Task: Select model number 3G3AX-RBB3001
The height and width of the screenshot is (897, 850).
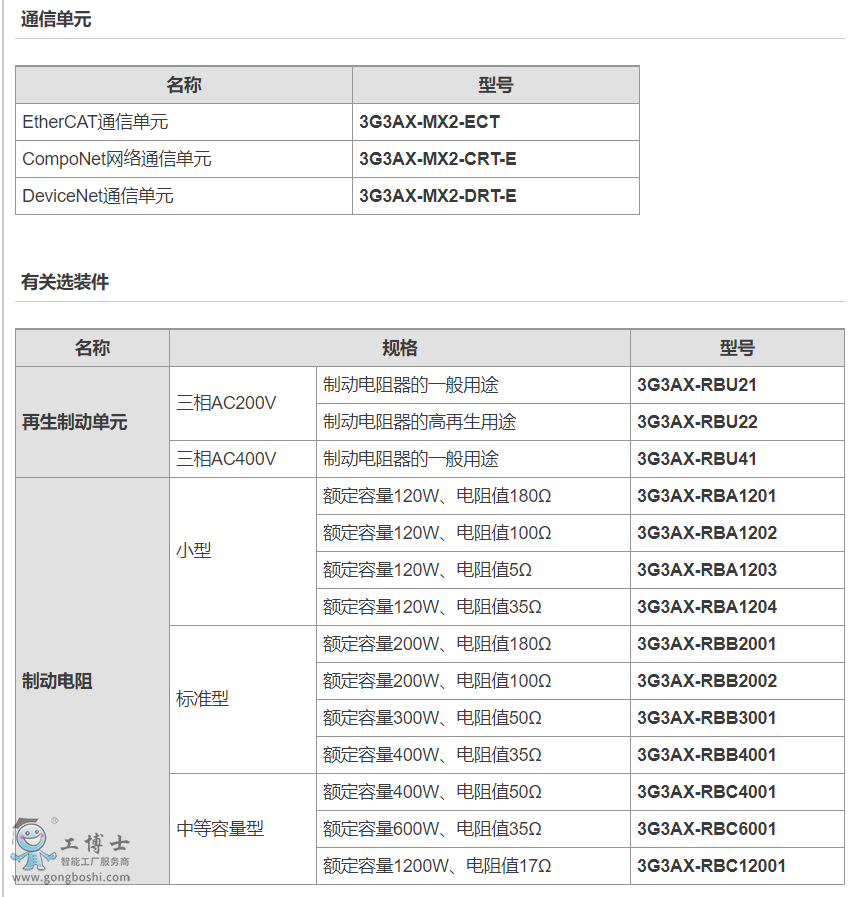Action: pyautogui.click(x=706, y=718)
